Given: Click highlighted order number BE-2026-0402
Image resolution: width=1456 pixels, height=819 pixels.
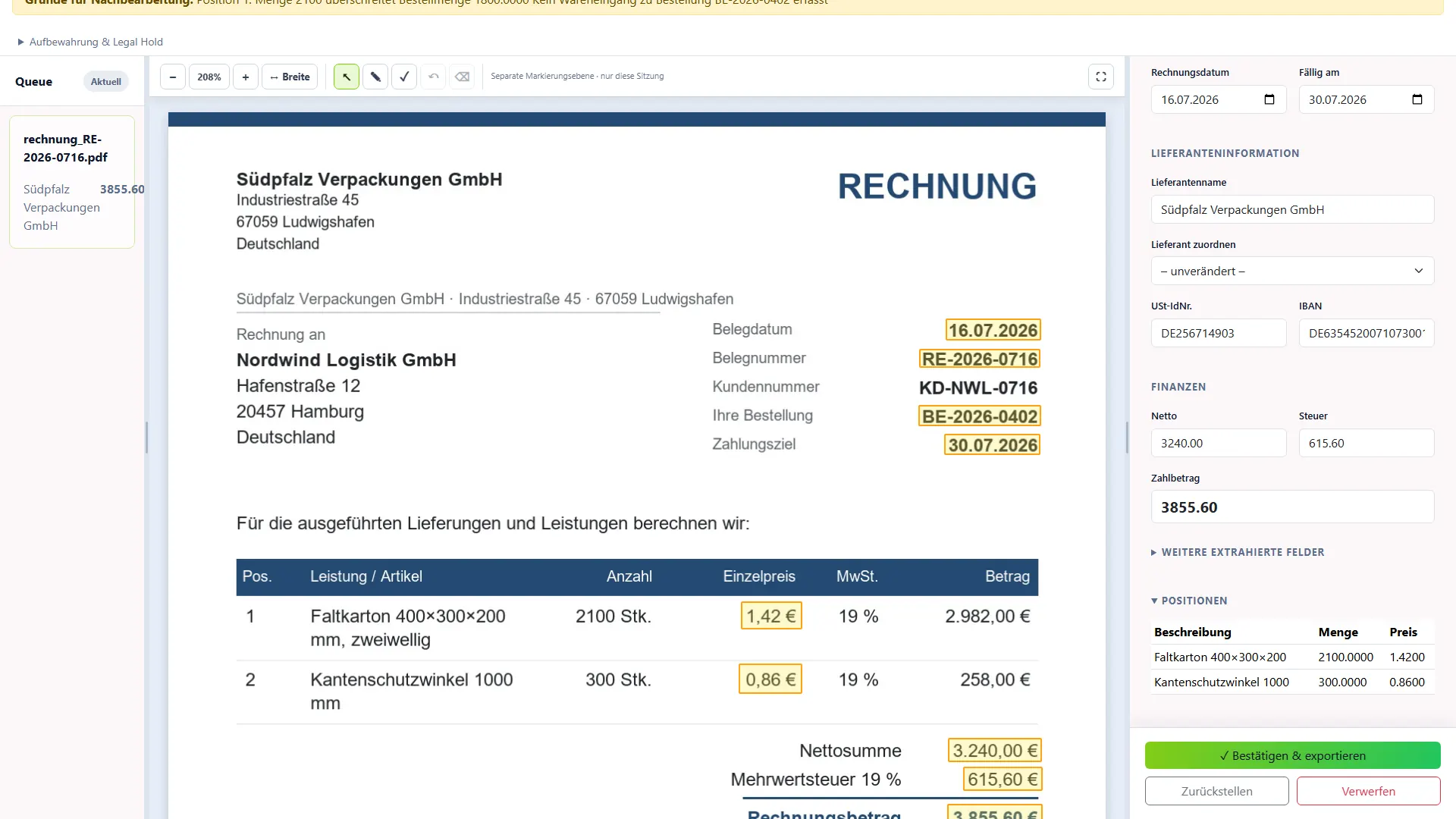Looking at the screenshot, I should tap(979, 416).
